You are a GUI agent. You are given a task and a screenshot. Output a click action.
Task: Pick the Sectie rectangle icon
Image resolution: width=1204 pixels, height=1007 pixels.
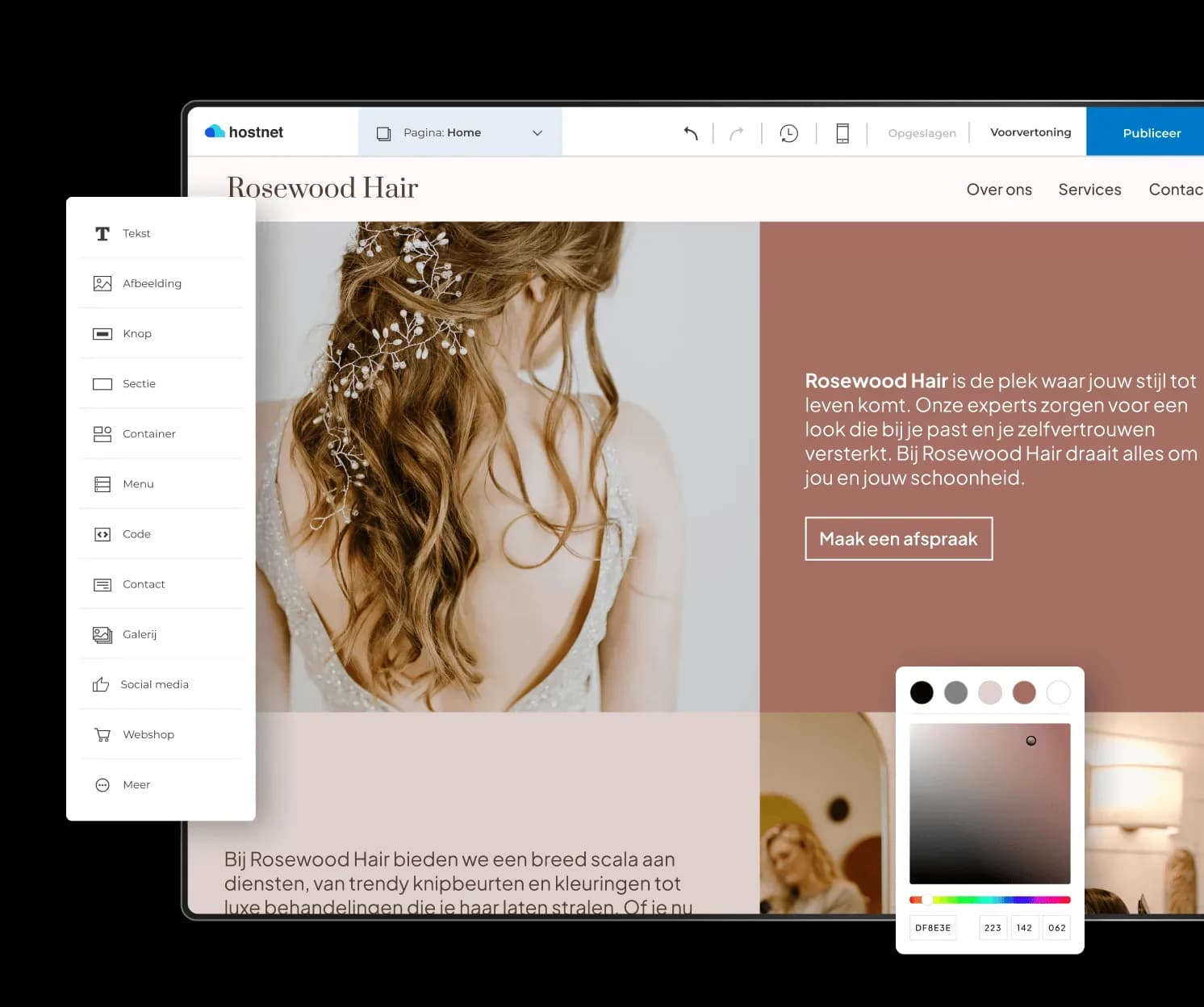pyautogui.click(x=102, y=384)
